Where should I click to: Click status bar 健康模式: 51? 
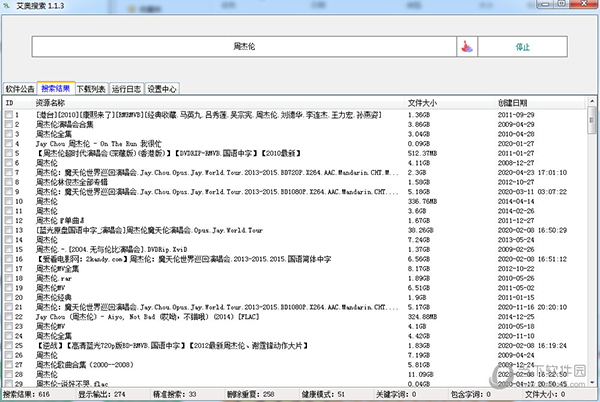point(323,394)
